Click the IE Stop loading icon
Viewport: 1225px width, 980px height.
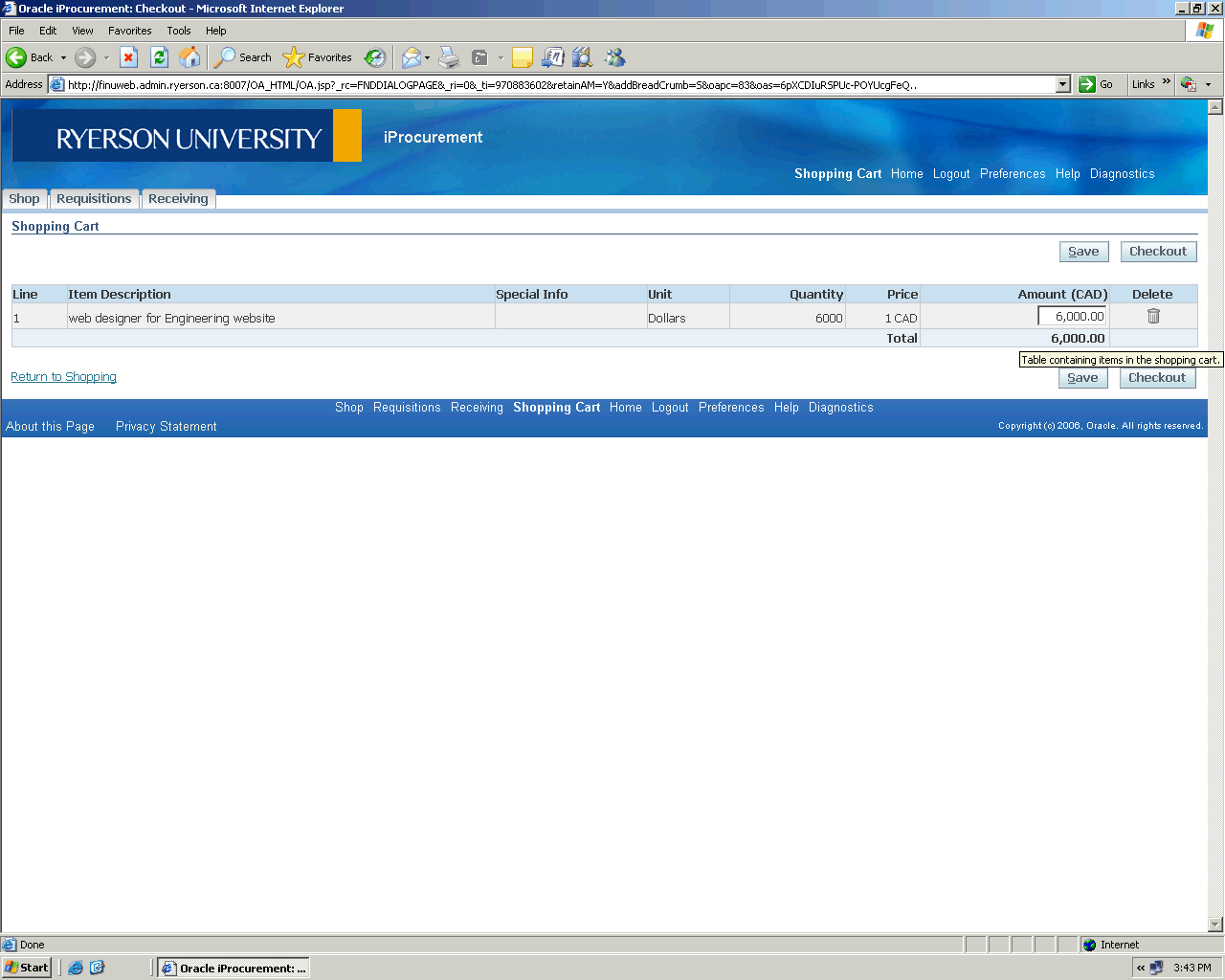pyautogui.click(x=129, y=57)
